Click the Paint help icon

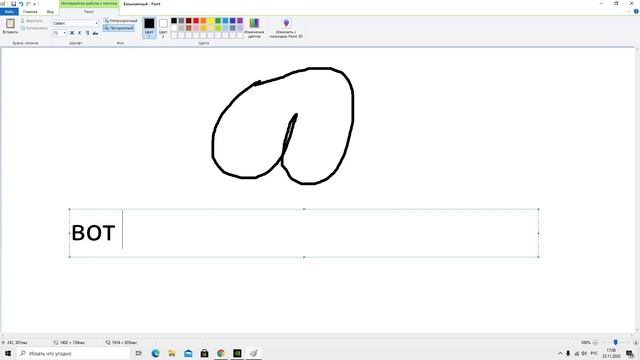pos(636,11)
